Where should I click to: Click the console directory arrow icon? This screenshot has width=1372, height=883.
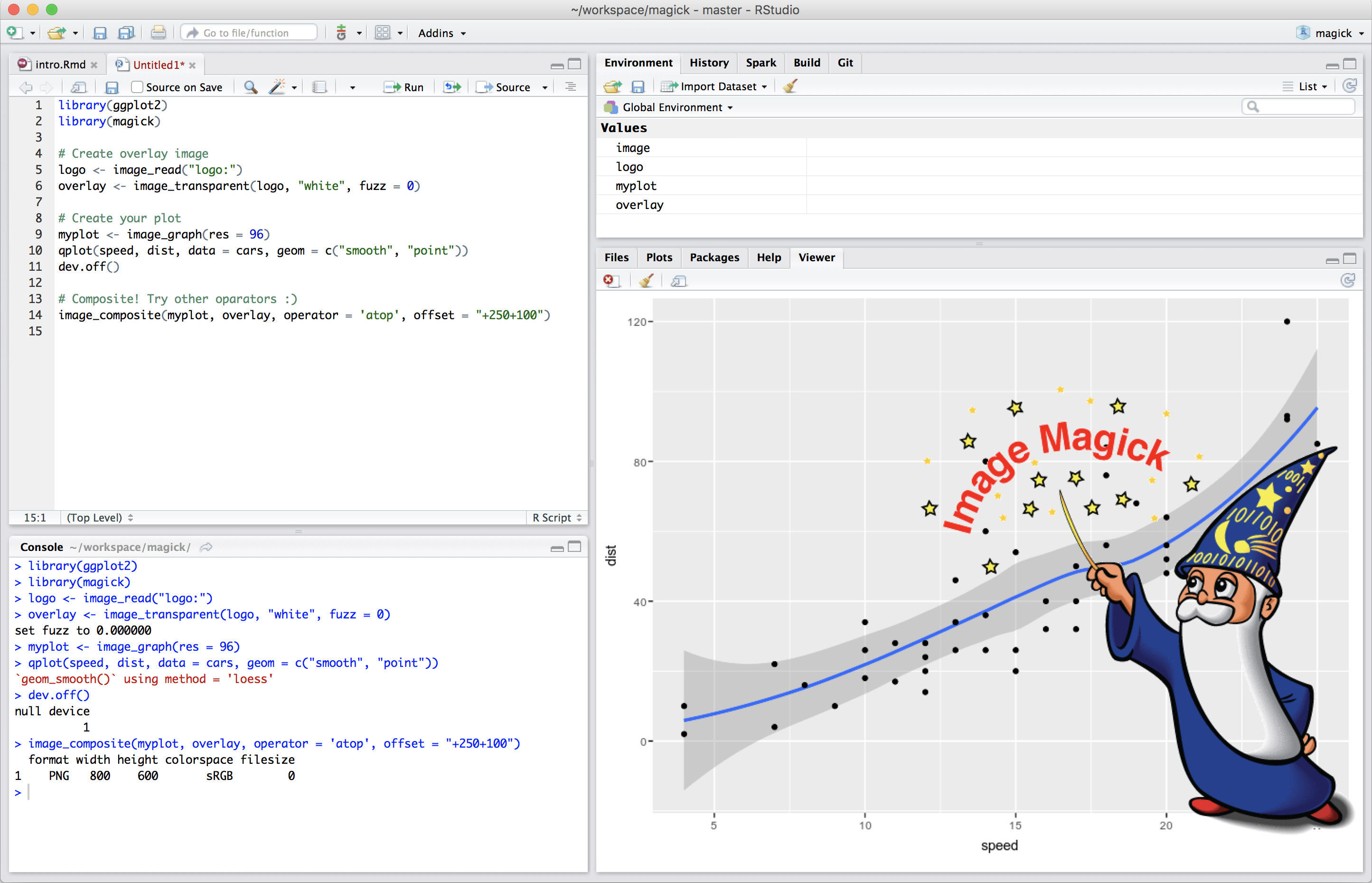click(x=207, y=547)
